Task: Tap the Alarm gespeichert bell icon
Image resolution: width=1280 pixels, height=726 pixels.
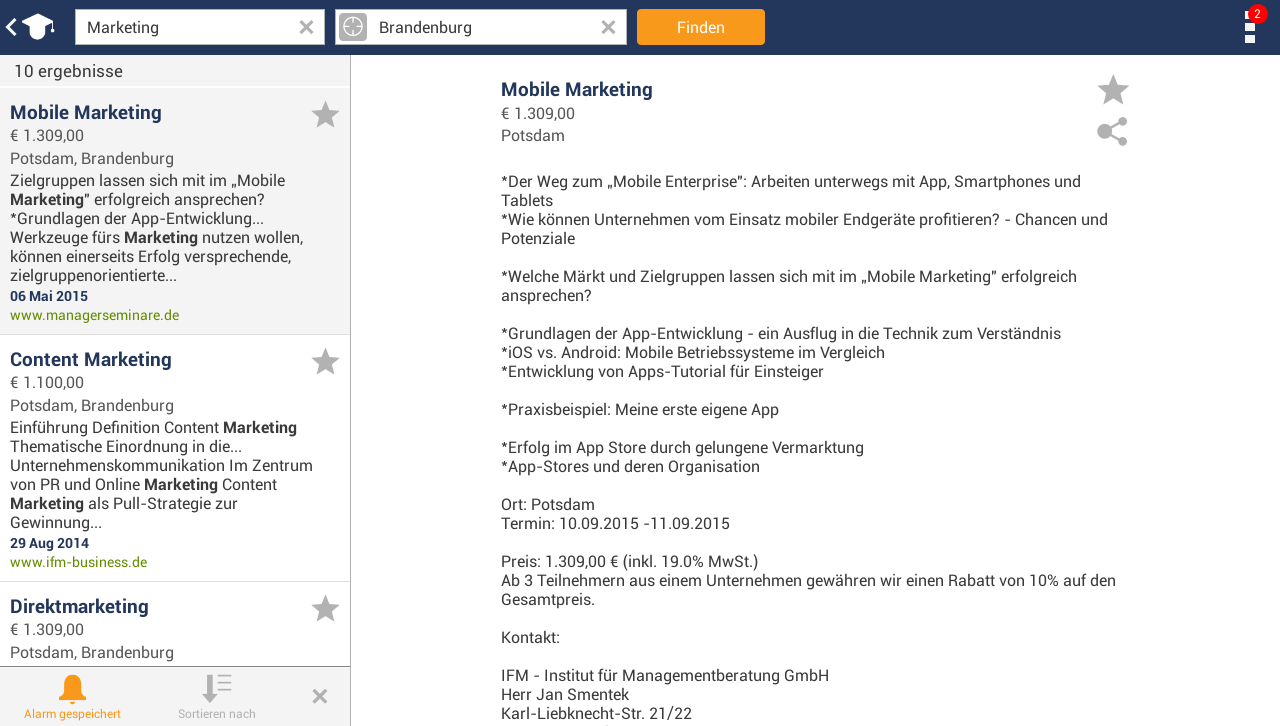Action: [x=72, y=696]
